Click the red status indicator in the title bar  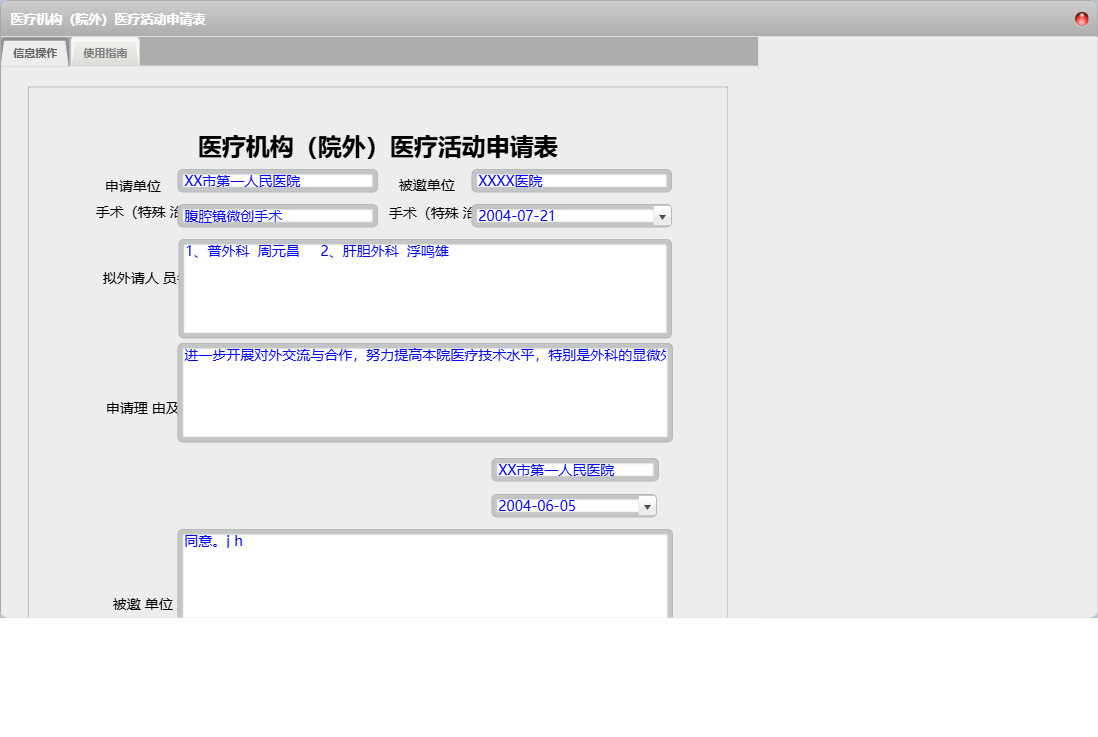coord(1083,17)
